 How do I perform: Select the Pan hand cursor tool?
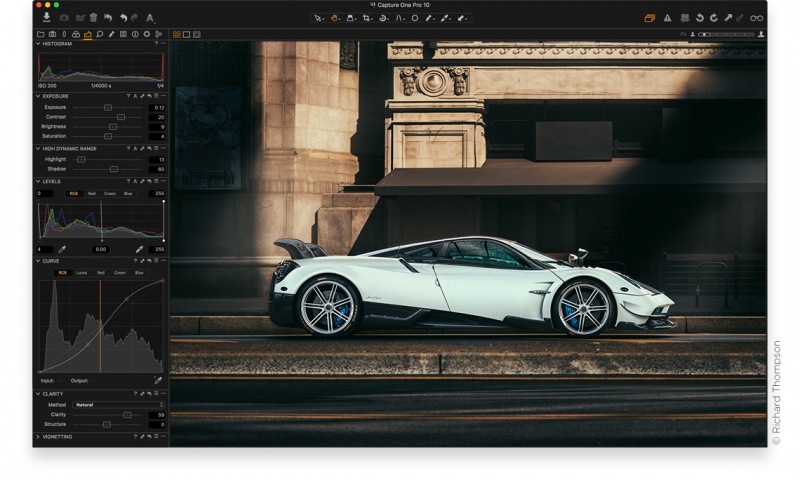pos(335,18)
